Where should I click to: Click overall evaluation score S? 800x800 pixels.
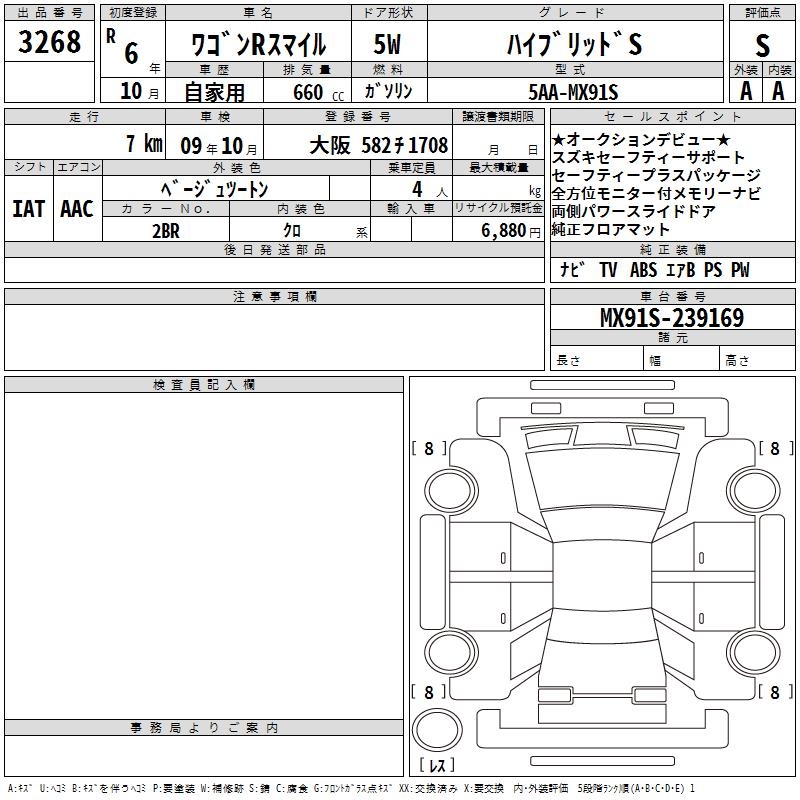click(x=762, y=46)
